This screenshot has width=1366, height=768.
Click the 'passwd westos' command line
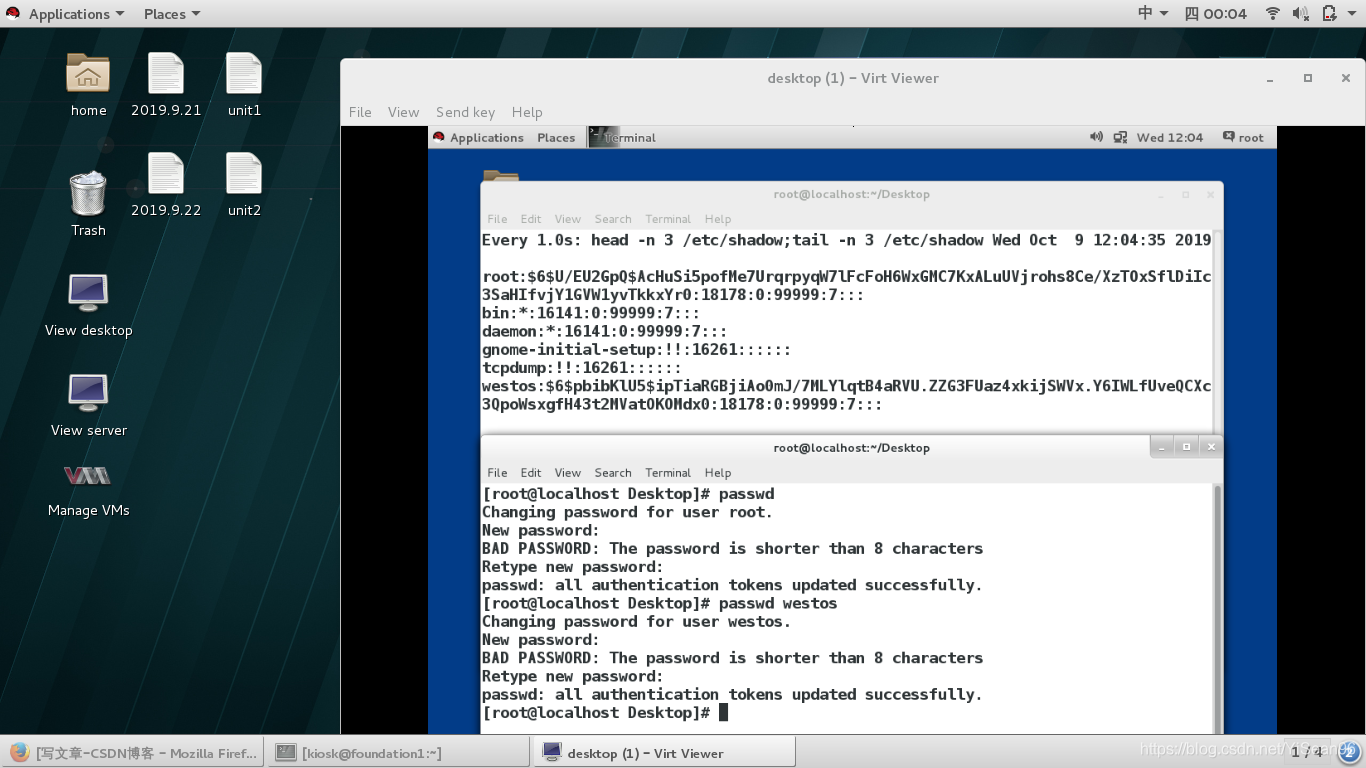click(x=660, y=603)
